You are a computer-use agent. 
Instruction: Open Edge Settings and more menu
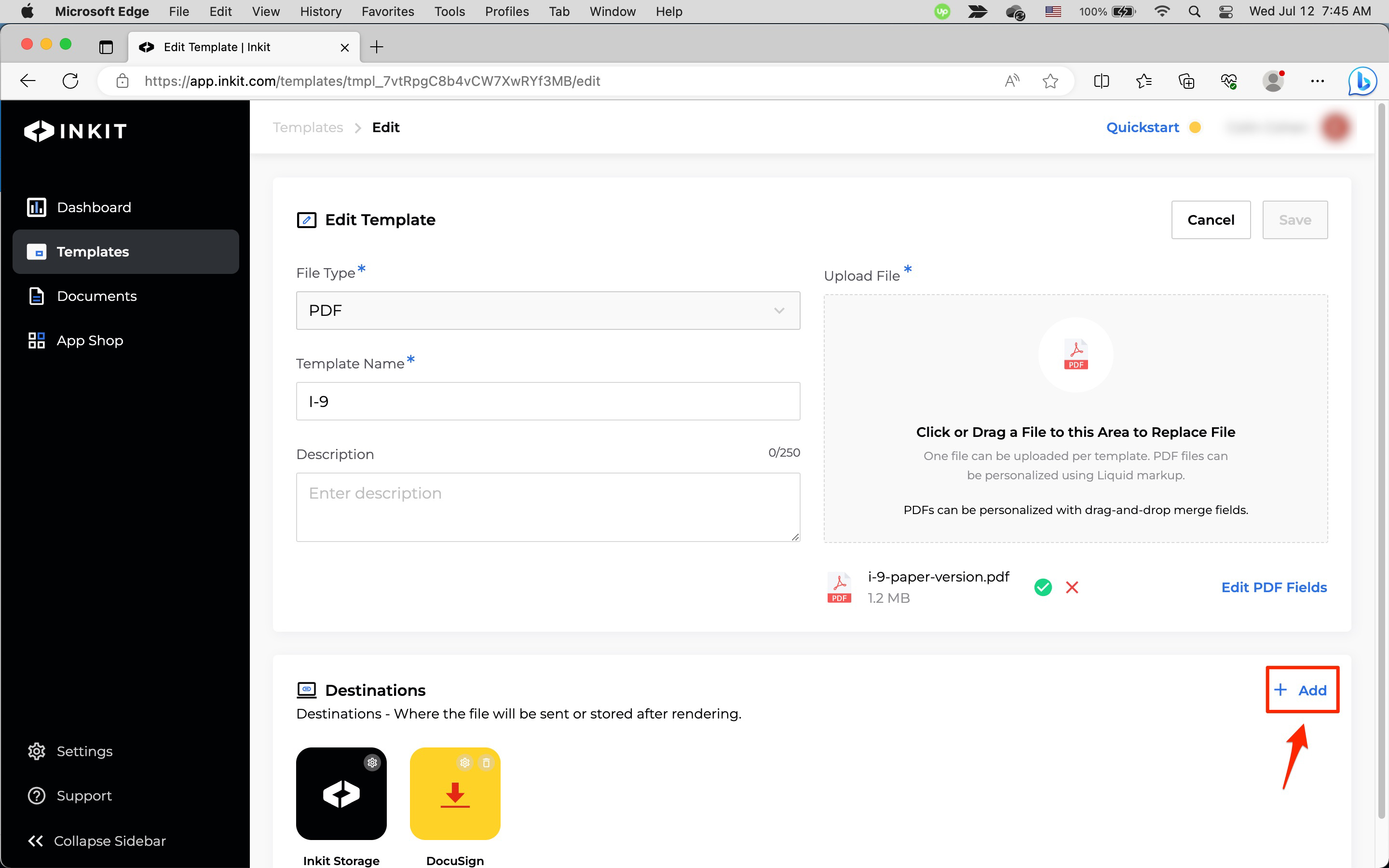(1317, 81)
